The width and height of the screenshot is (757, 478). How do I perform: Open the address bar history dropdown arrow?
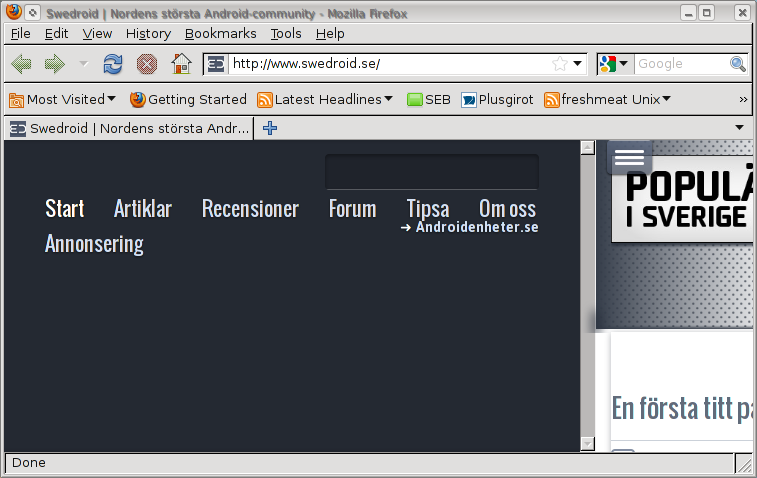(x=577, y=64)
